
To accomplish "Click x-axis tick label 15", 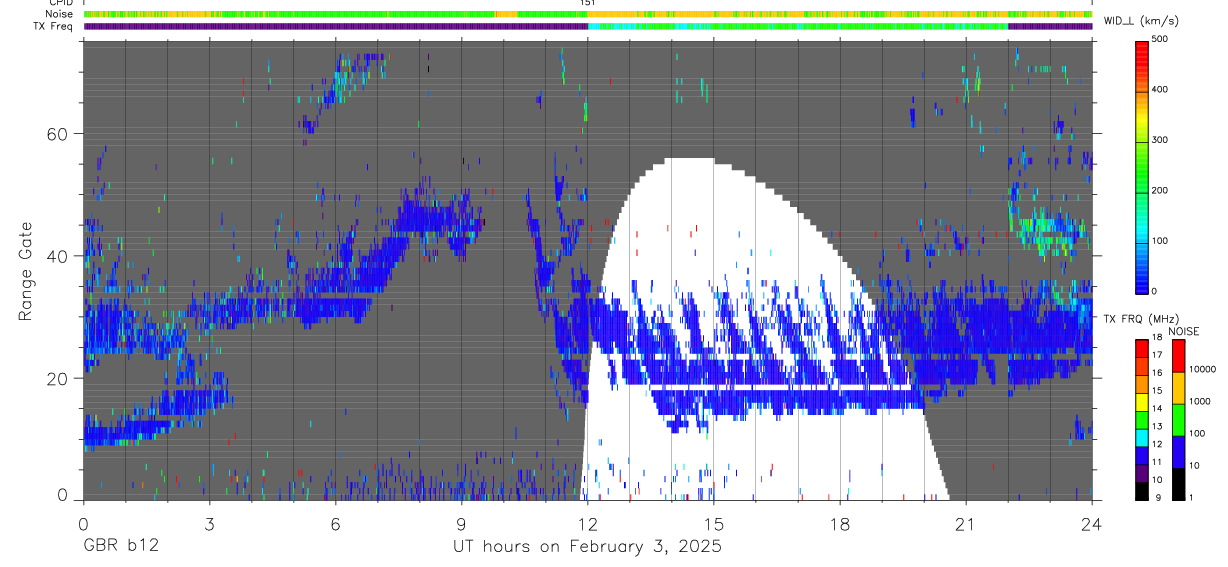I will pyautogui.click(x=714, y=523).
